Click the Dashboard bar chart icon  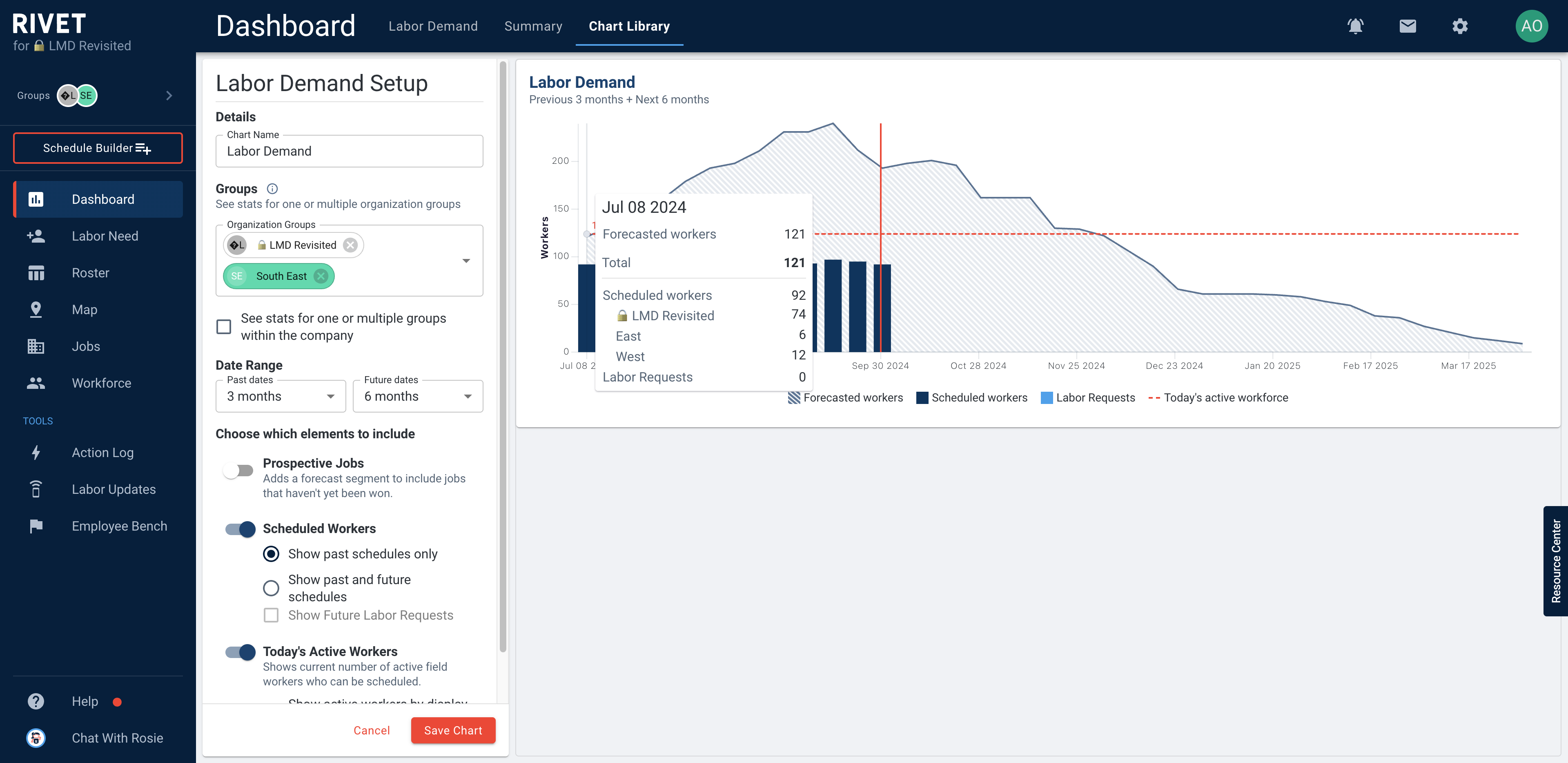[36, 199]
